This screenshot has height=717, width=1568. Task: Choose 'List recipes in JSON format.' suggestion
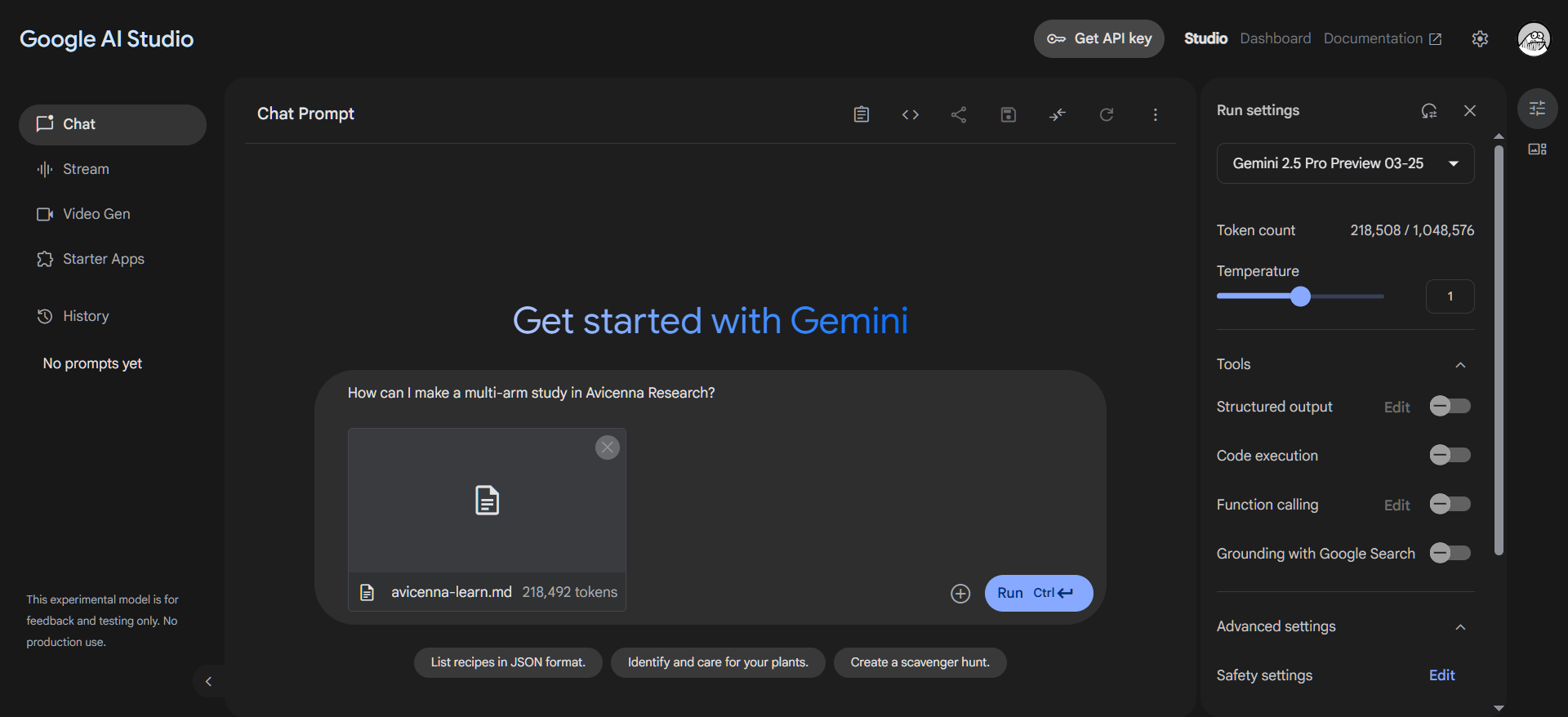coord(508,662)
